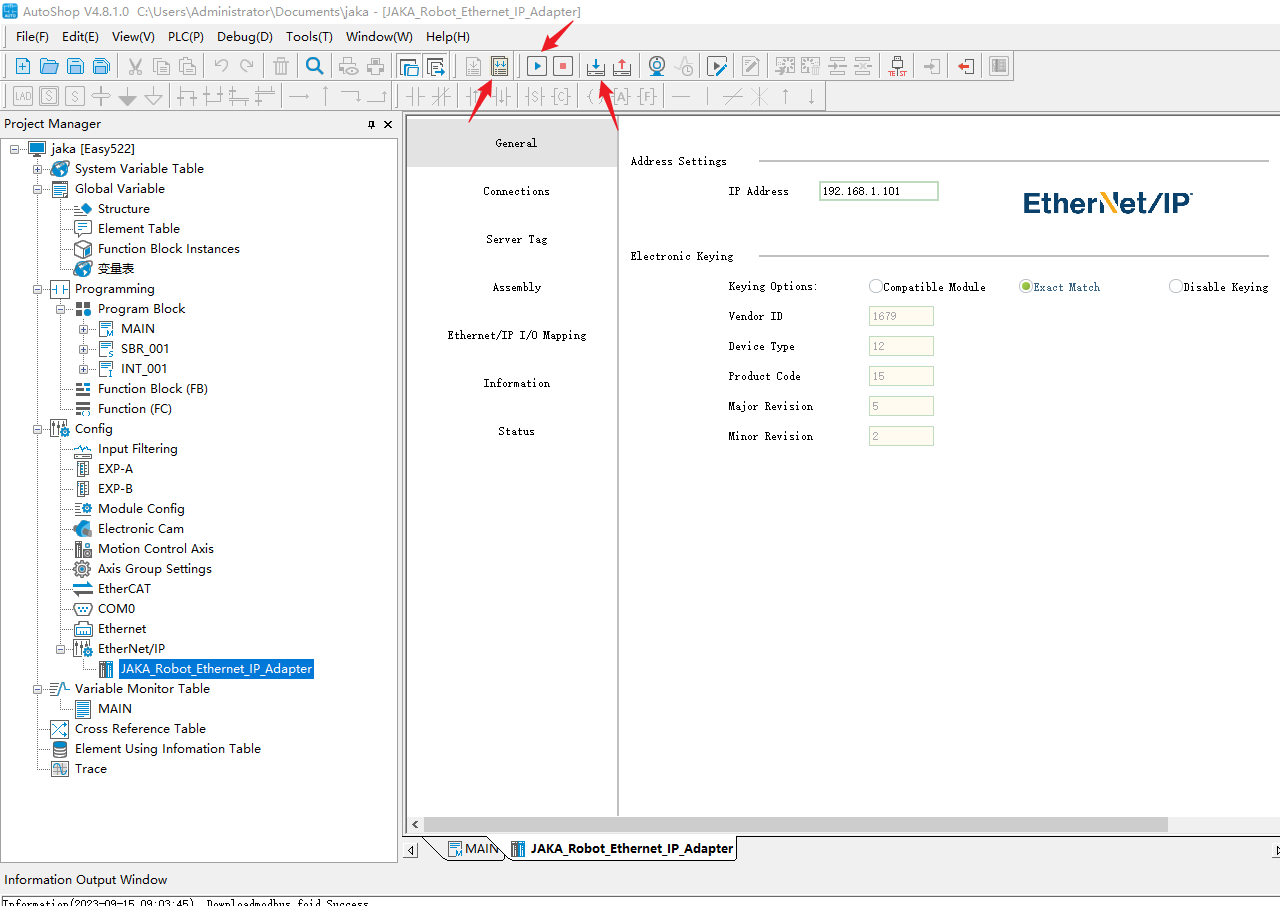Viewport: 1280px width, 906px height.
Task: Switch to the MAIN editor tab
Action: pyautogui.click(x=473, y=848)
